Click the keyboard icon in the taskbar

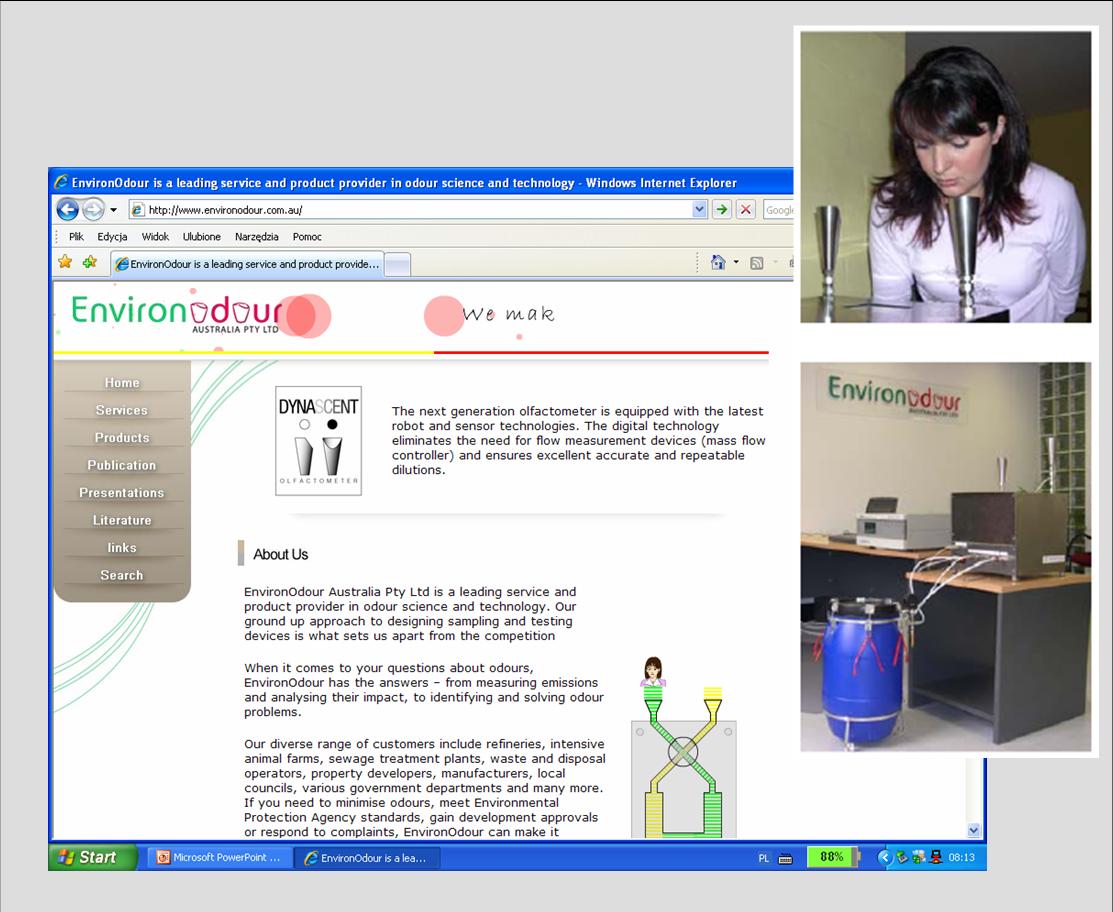coord(785,859)
